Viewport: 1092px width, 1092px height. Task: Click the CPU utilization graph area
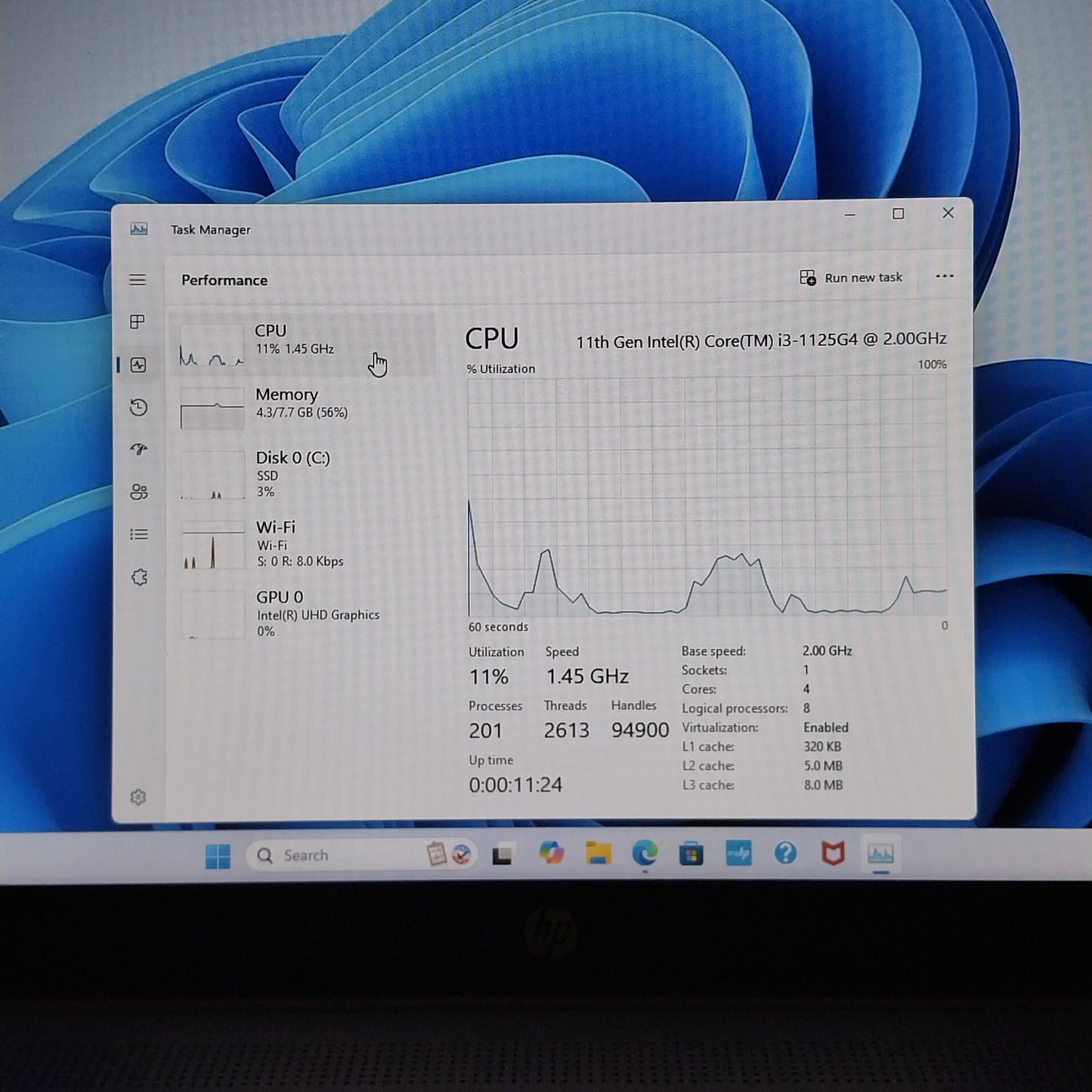pyautogui.click(x=707, y=497)
